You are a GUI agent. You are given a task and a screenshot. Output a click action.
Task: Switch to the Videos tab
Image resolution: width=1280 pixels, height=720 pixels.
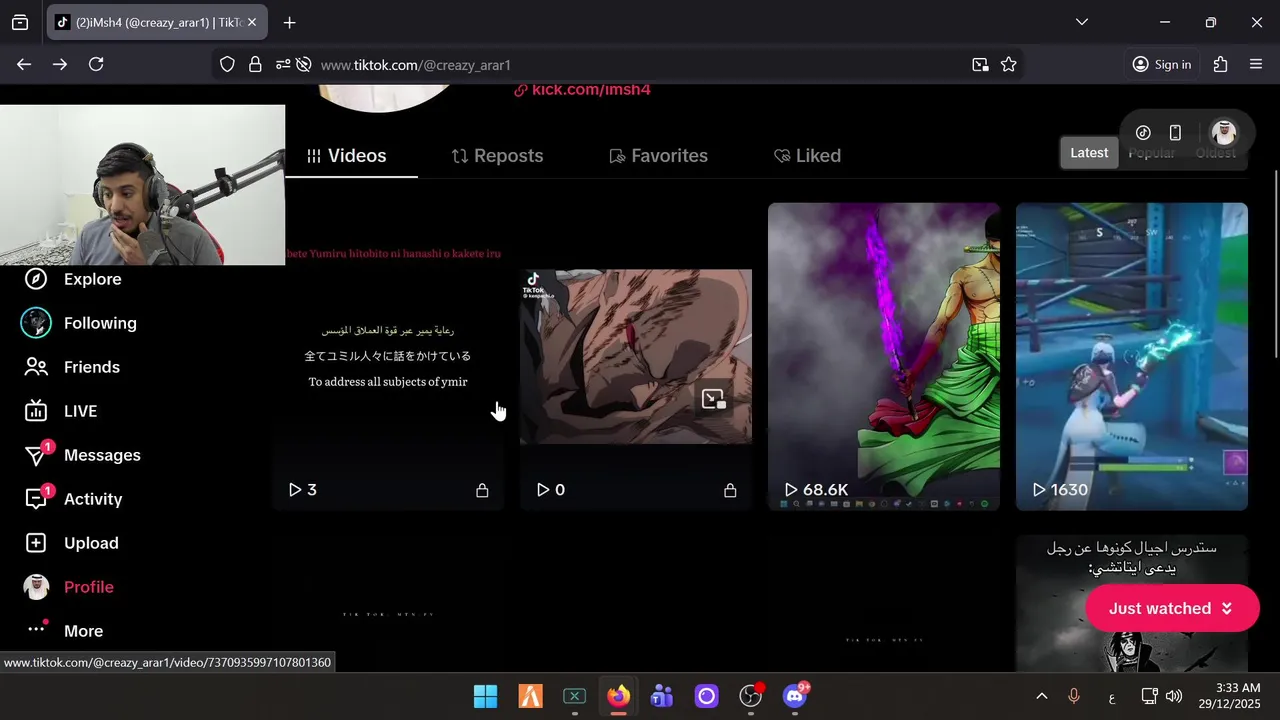[346, 156]
